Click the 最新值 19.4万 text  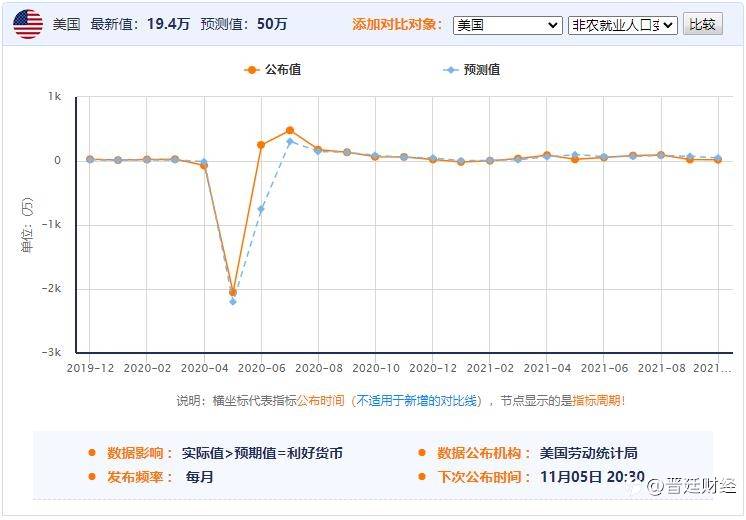[140, 24]
